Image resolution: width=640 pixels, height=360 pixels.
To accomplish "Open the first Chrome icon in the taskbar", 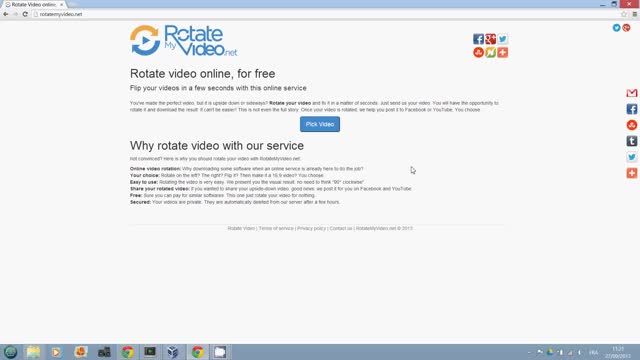I will 127,352.
